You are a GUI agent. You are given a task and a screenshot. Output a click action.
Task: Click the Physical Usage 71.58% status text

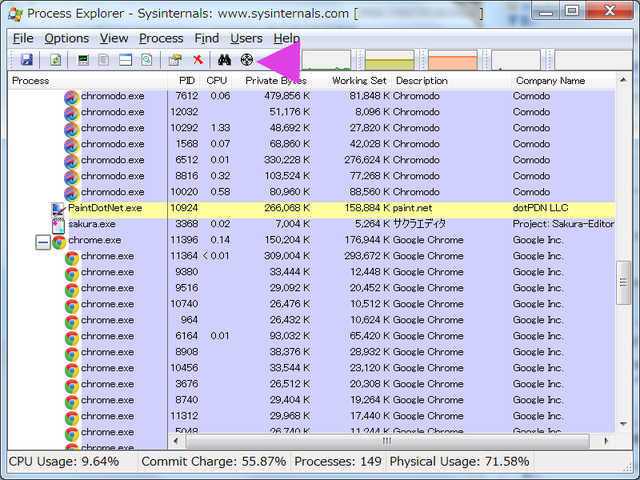(459, 462)
